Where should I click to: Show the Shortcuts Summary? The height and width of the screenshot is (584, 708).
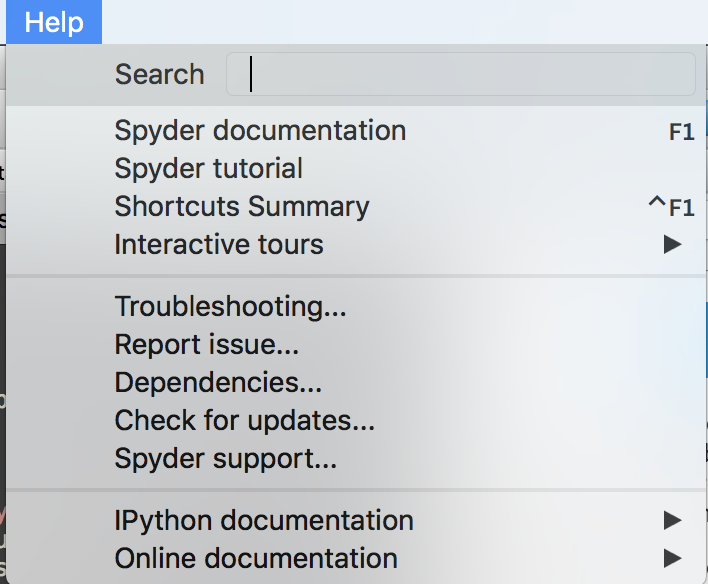pyautogui.click(x=356, y=207)
